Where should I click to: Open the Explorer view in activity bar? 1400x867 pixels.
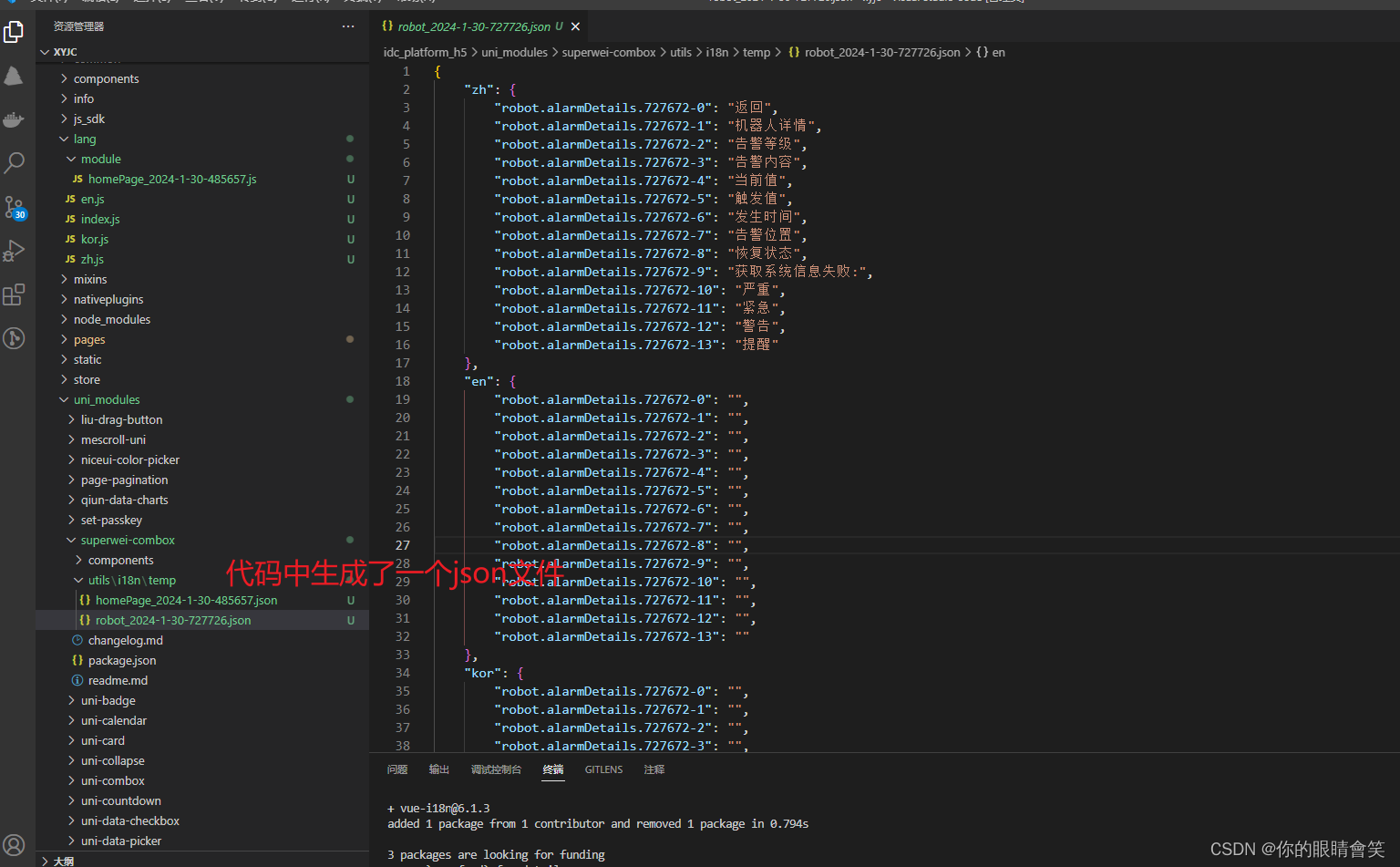coord(14,33)
